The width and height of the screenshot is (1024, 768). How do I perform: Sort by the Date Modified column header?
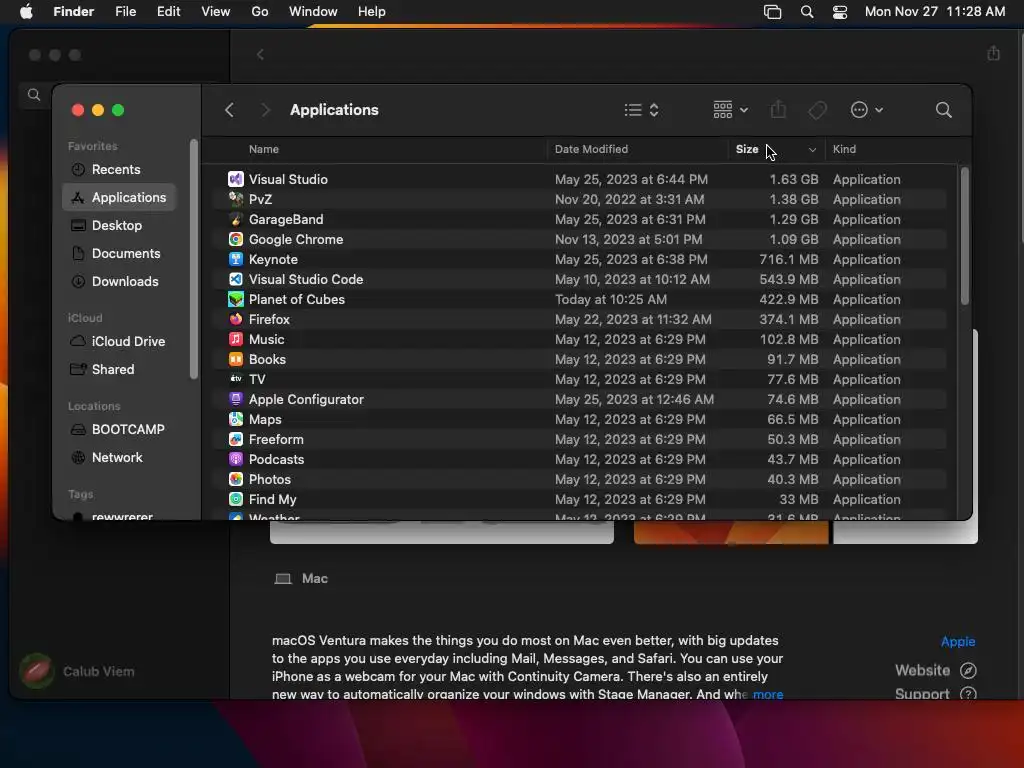click(591, 149)
